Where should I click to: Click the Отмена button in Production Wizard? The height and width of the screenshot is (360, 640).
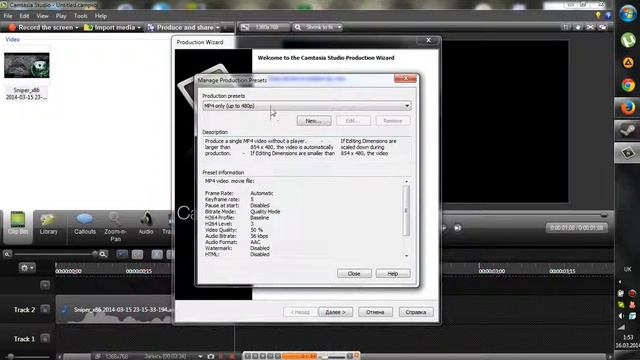point(375,312)
